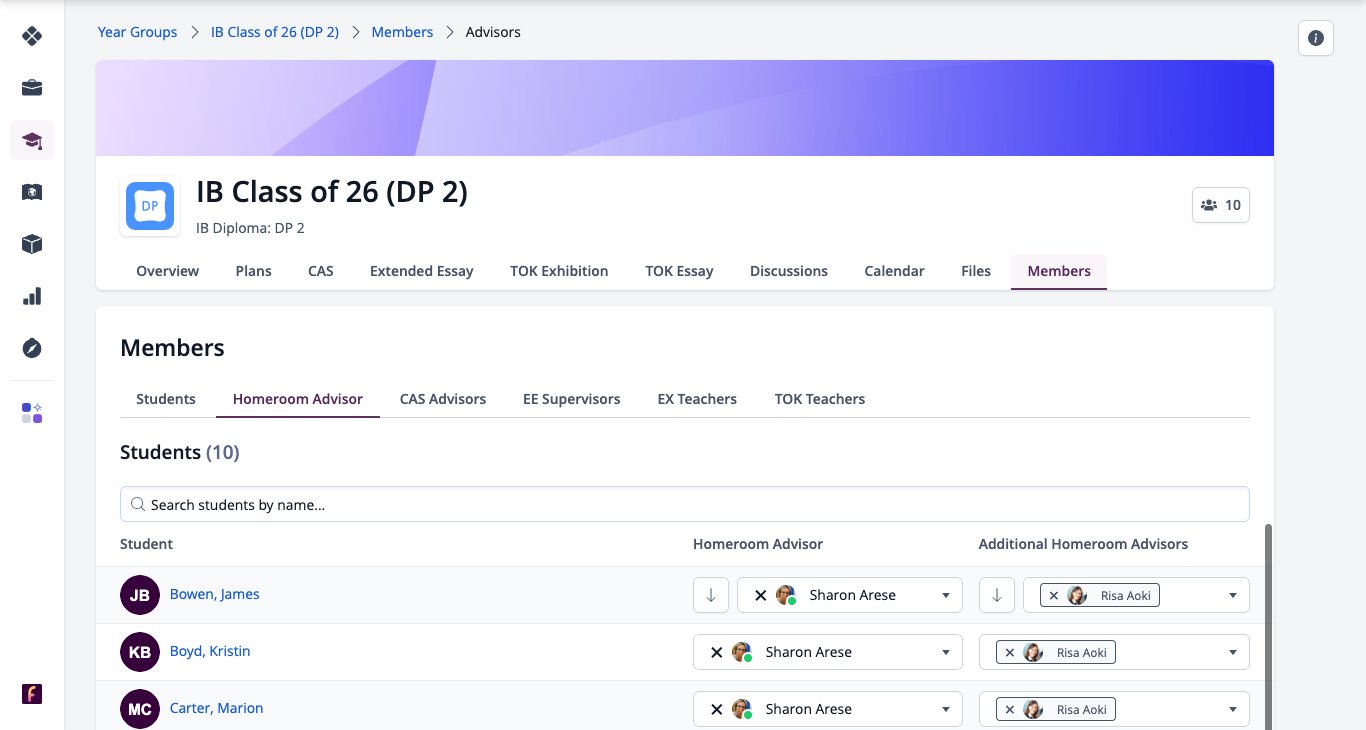Open the Boyd, Kristin student link
Screen dimensions: 1366x730
tap(210, 651)
